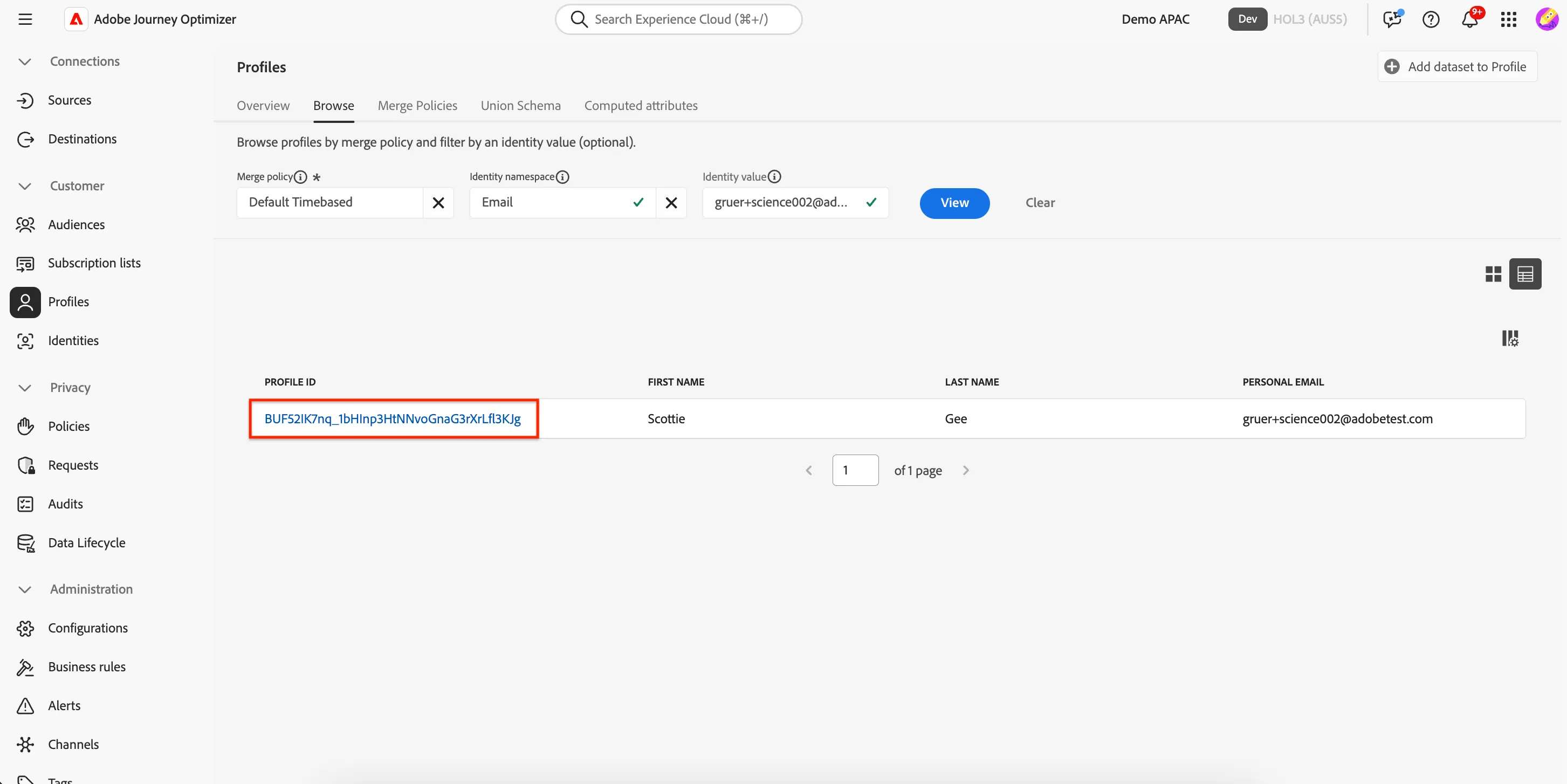
Task: Clear the Email identity namespace
Action: click(671, 203)
